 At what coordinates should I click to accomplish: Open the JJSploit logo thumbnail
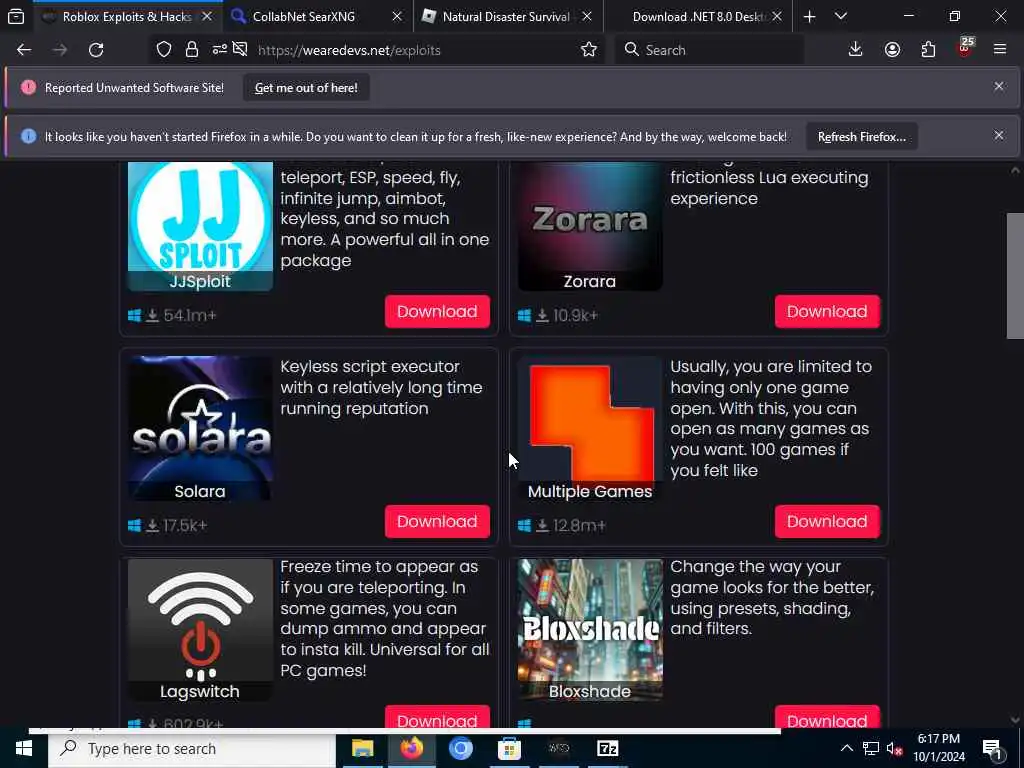pos(200,226)
